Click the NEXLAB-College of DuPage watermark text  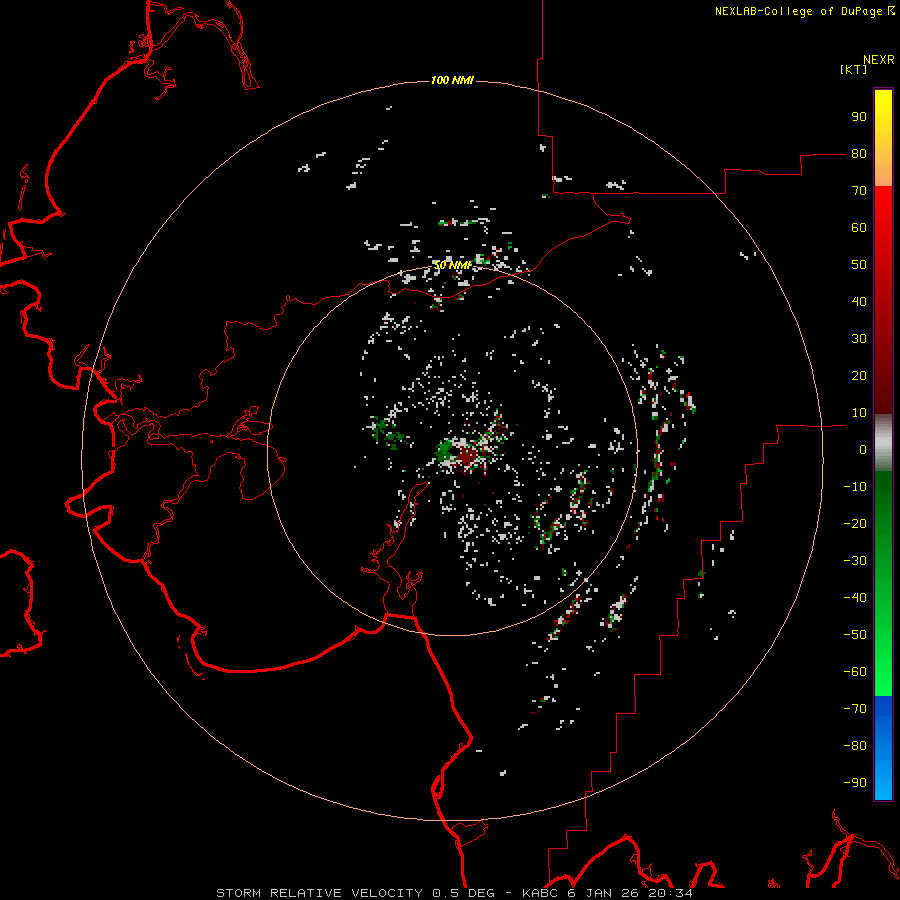click(804, 11)
